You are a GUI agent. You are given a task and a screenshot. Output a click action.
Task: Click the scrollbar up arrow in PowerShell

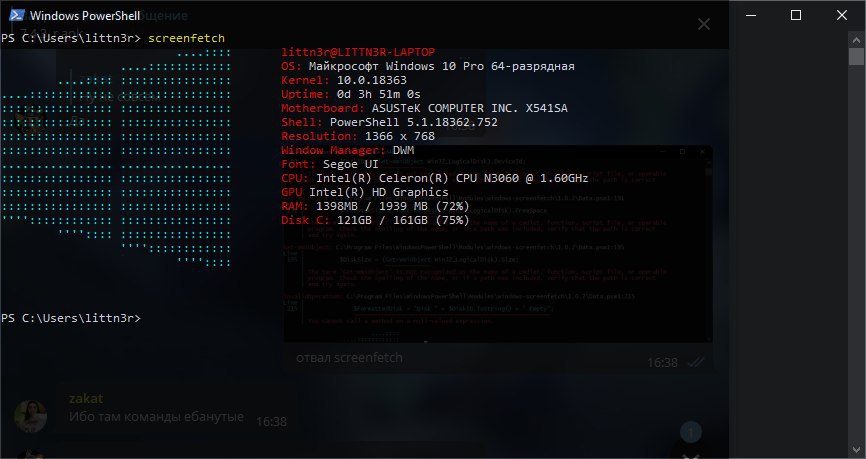[857, 39]
